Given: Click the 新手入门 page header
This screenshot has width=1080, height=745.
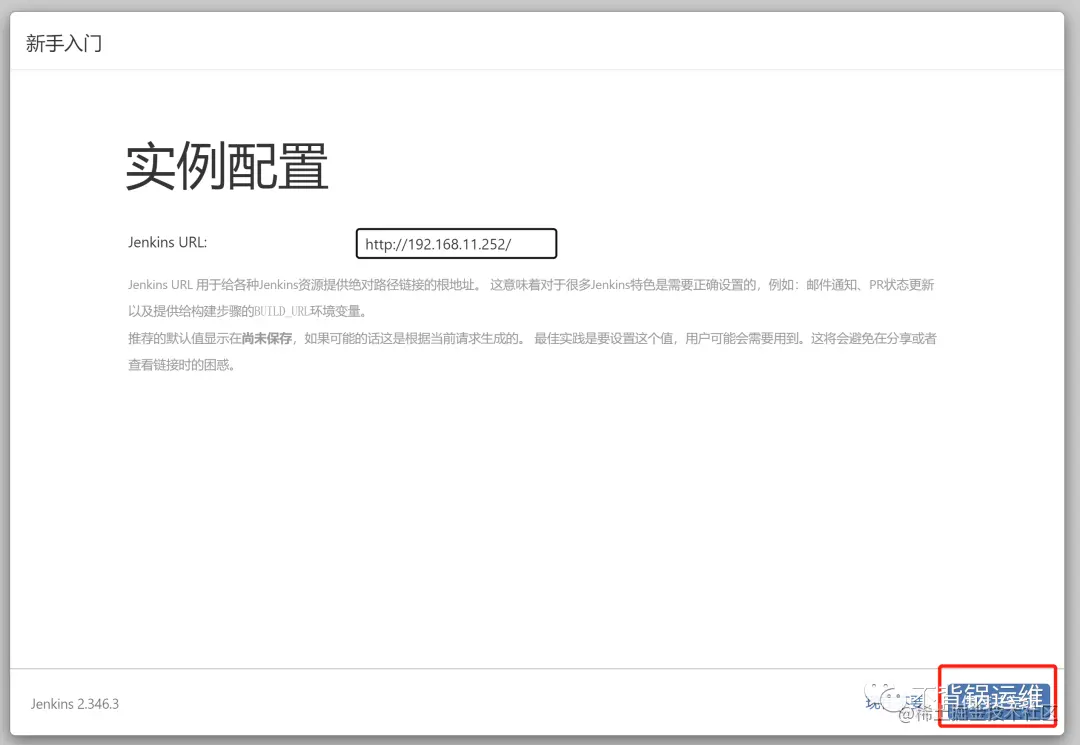Looking at the screenshot, I should (x=65, y=42).
